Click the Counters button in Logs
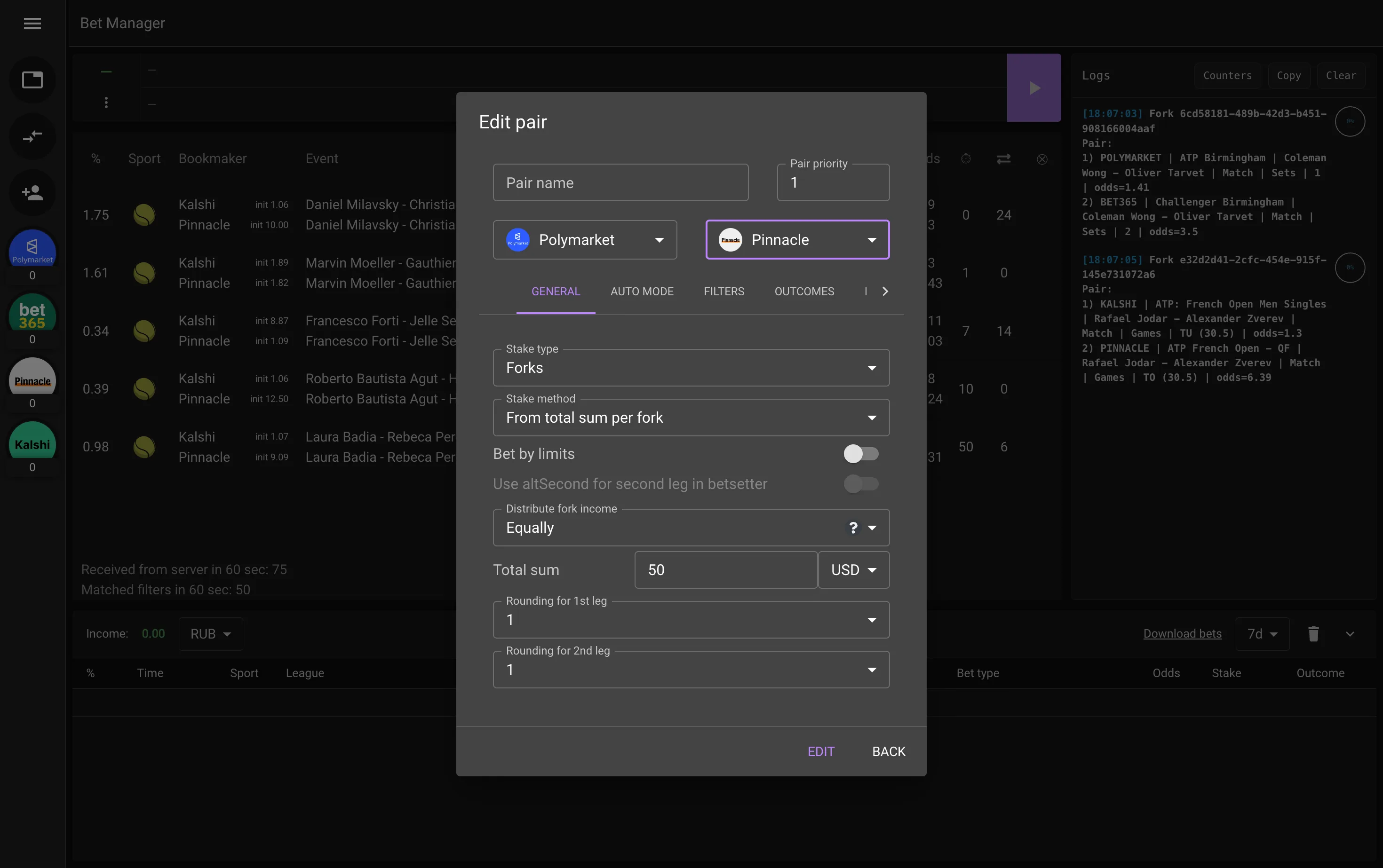This screenshot has width=1383, height=868. pos(1227,75)
